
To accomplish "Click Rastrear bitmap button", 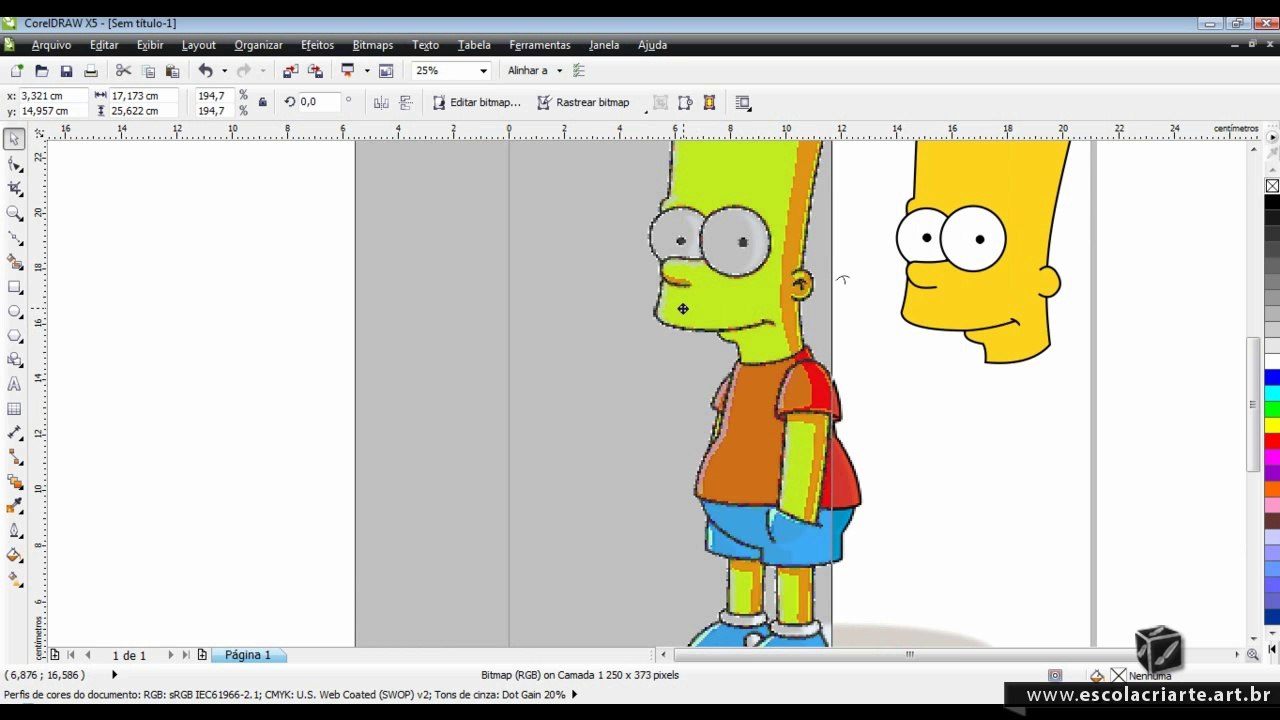I will click(x=583, y=102).
